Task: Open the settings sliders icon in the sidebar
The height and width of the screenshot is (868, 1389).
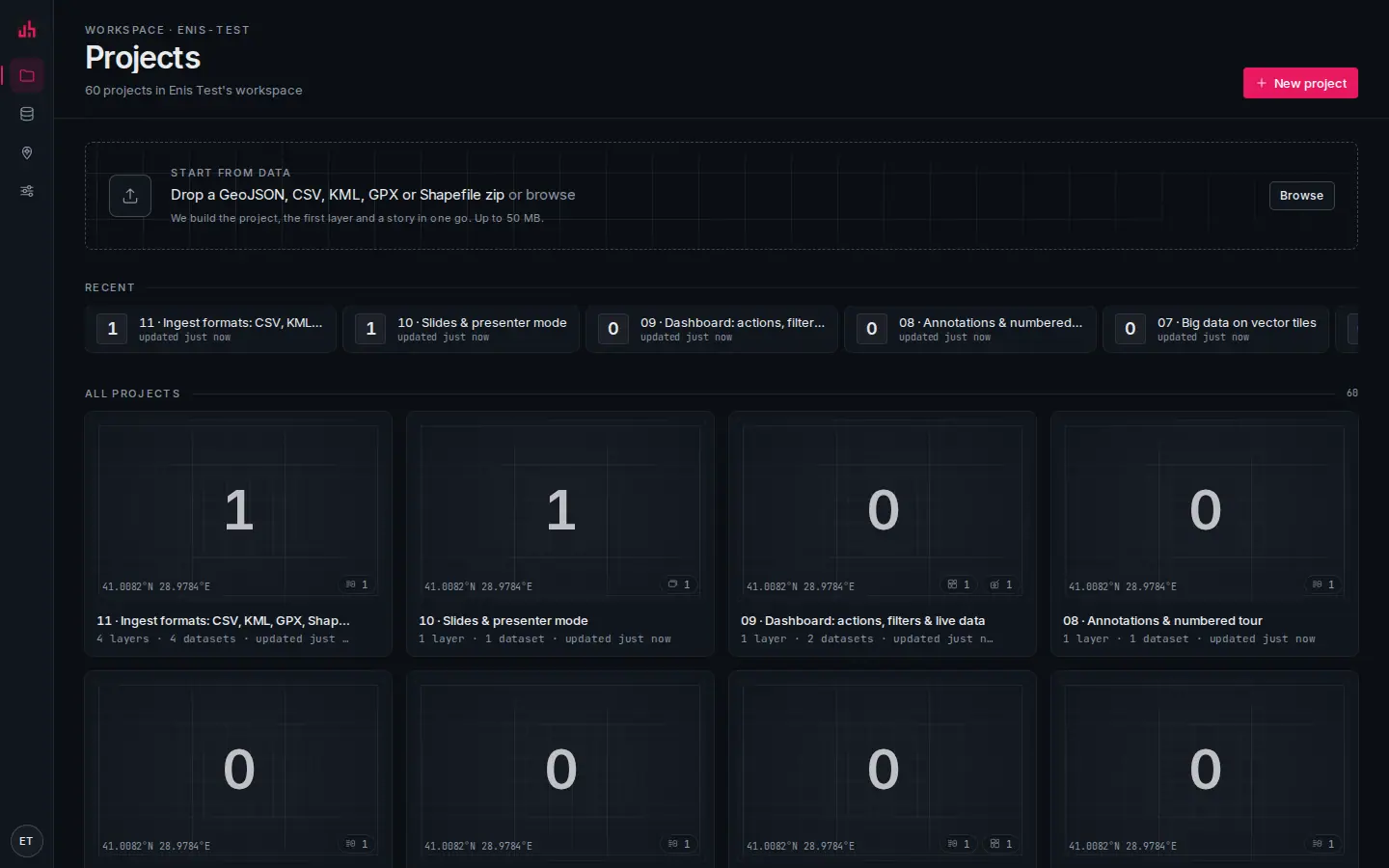Action: (27, 191)
